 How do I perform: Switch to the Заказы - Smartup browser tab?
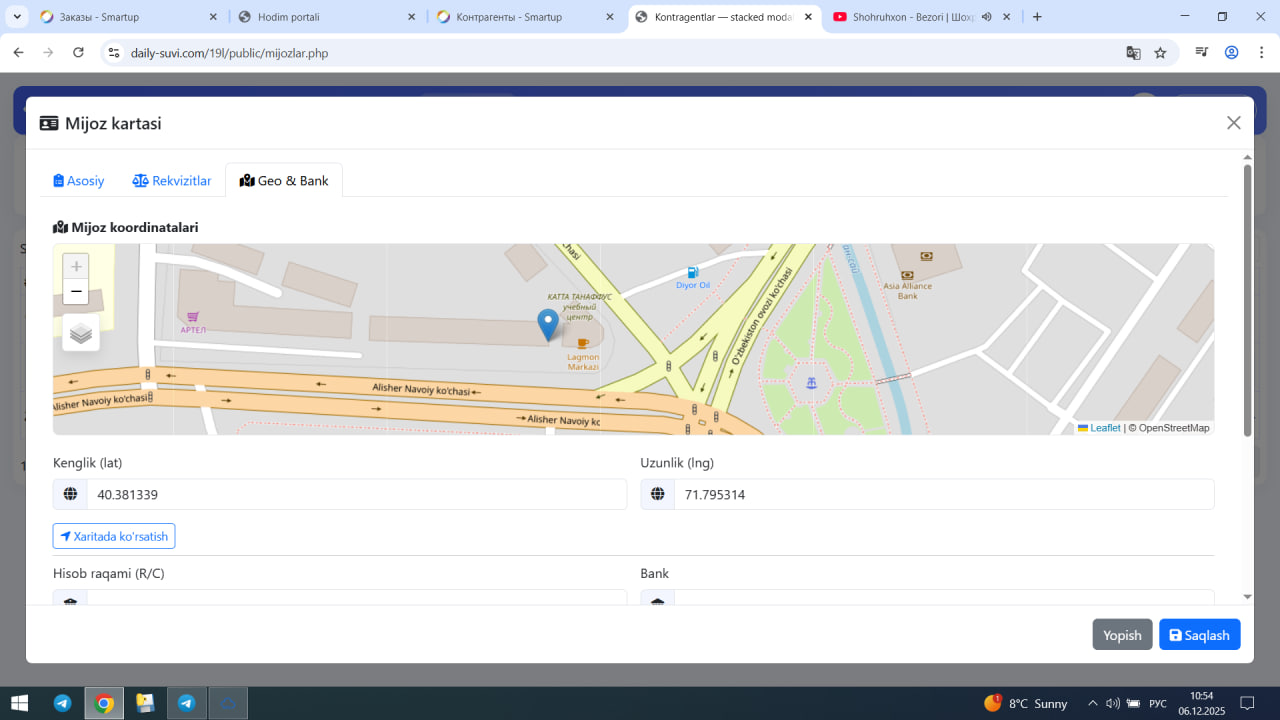click(129, 17)
